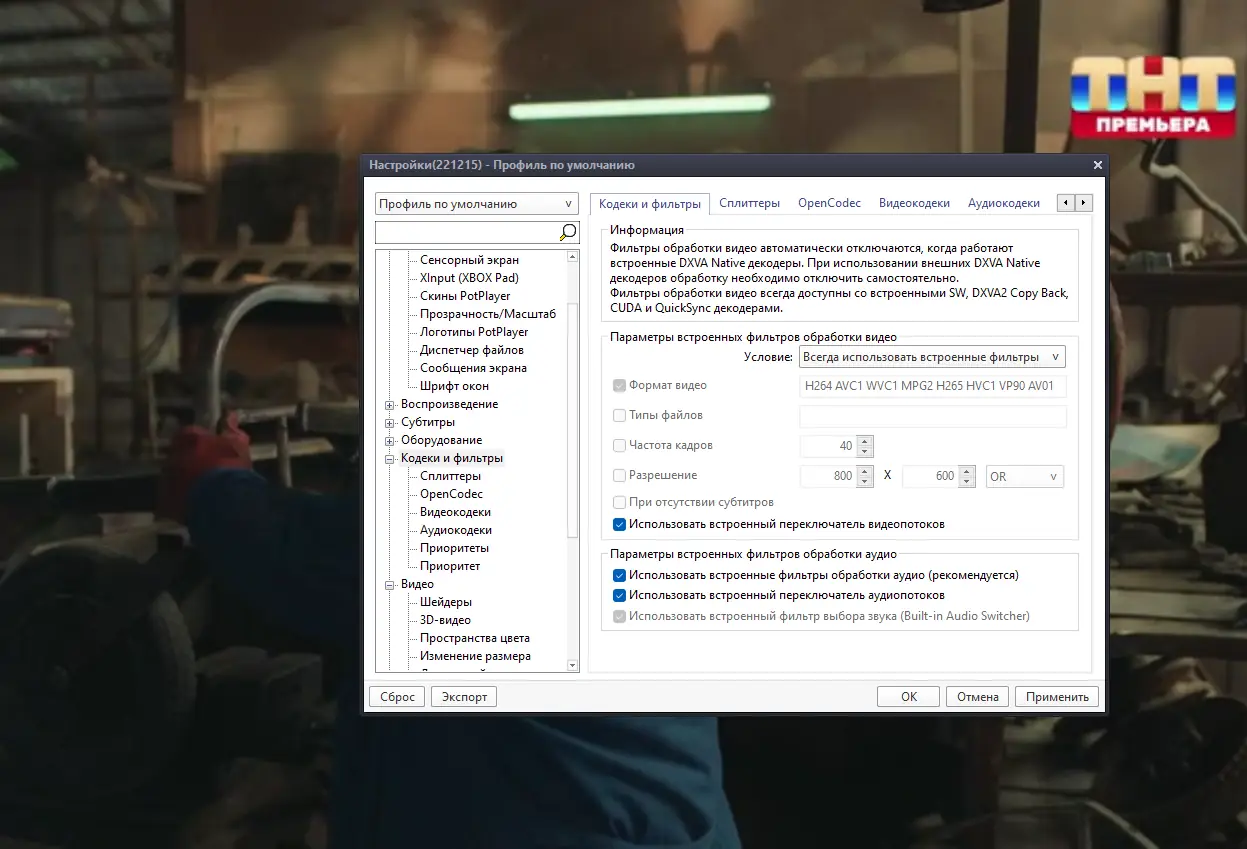This screenshot has height=849, width=1247.
Task: Decrease Частота кадров value with down arrow
Action: pos(865,451)
